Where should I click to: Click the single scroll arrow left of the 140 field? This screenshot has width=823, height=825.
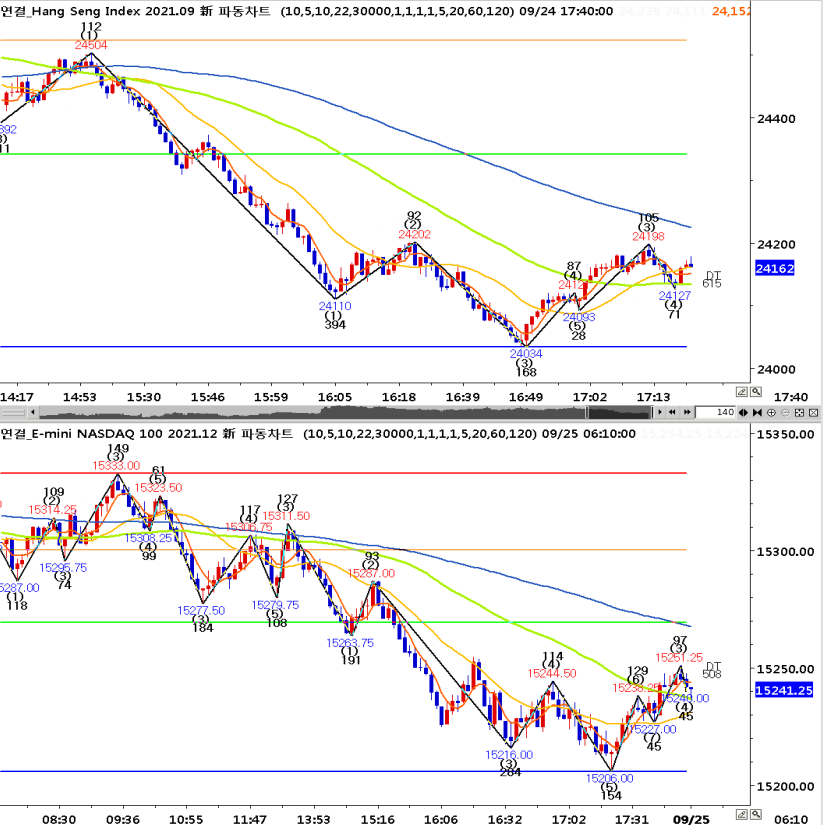point(660,412)
